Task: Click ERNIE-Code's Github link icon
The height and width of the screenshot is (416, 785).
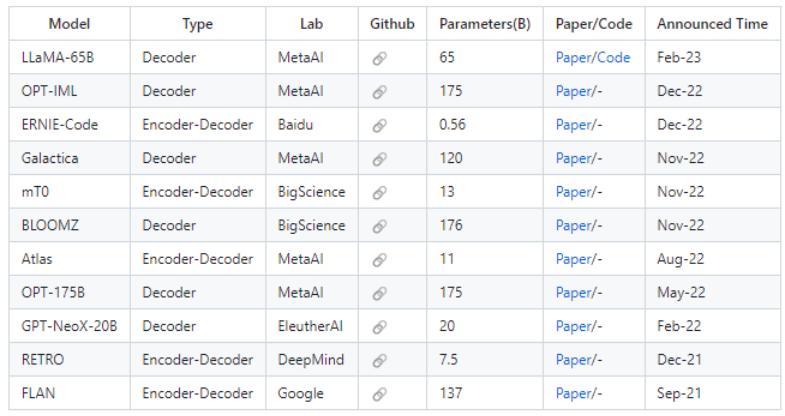Action: pyautogui.click(x=379, y=125)
